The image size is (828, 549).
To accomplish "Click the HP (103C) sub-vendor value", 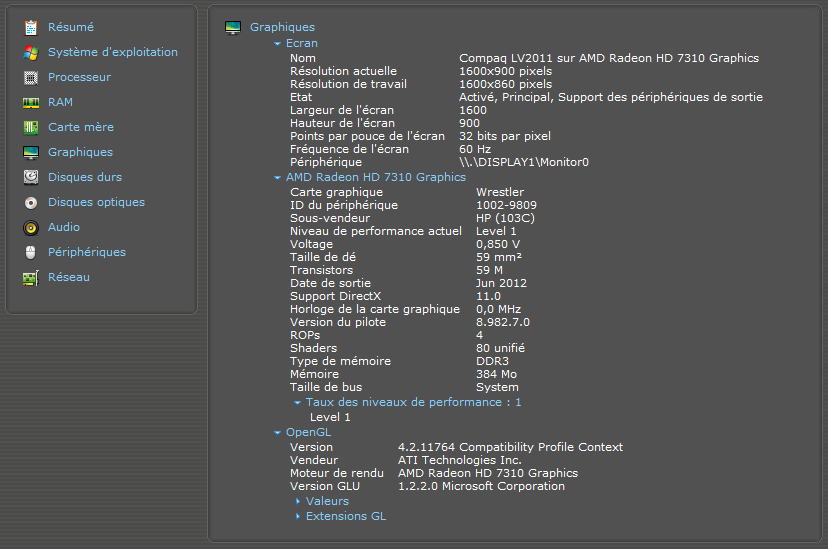I will (x=505, y=218).
